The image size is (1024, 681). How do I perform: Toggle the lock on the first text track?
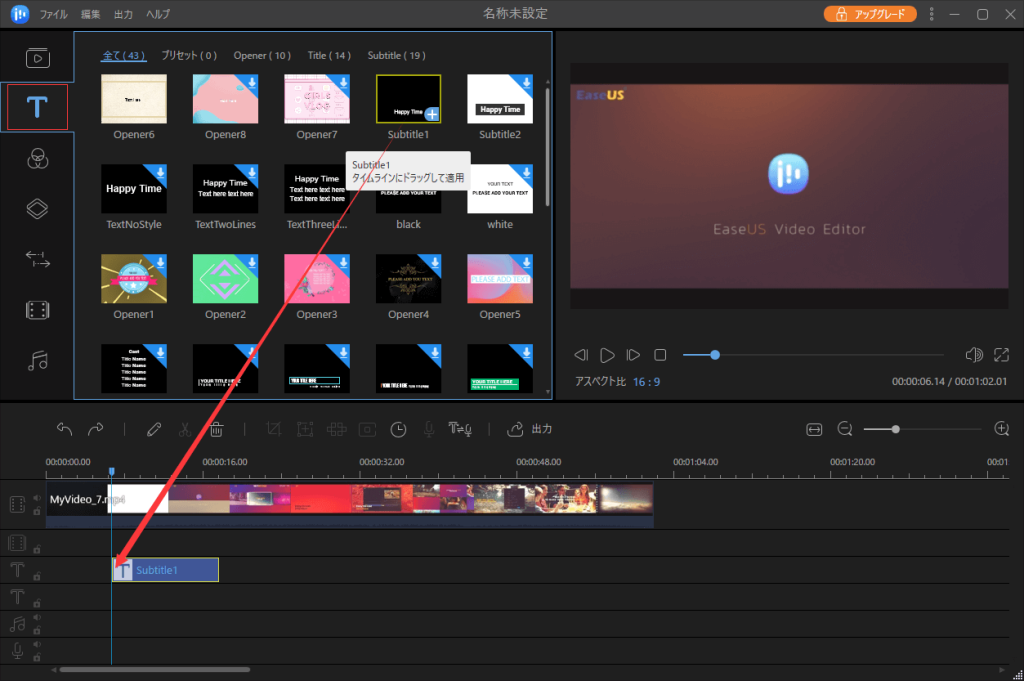click(x=37, y=576)
